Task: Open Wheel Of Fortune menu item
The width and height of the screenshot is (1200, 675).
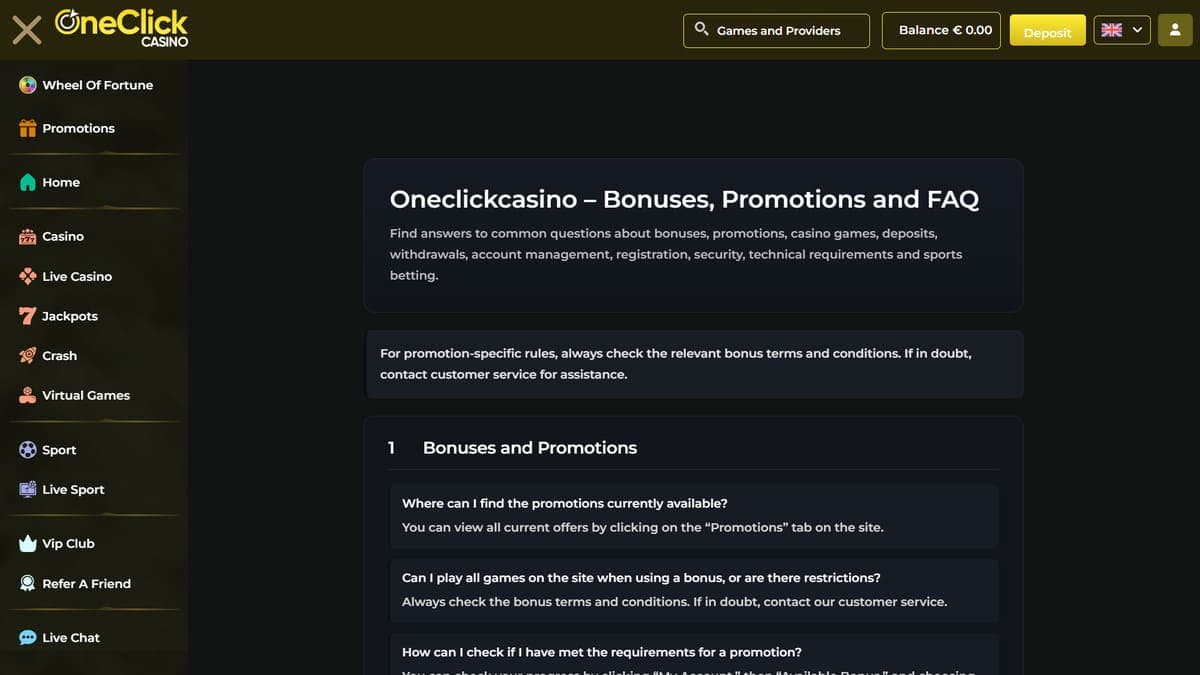Action: click(98, 85)
